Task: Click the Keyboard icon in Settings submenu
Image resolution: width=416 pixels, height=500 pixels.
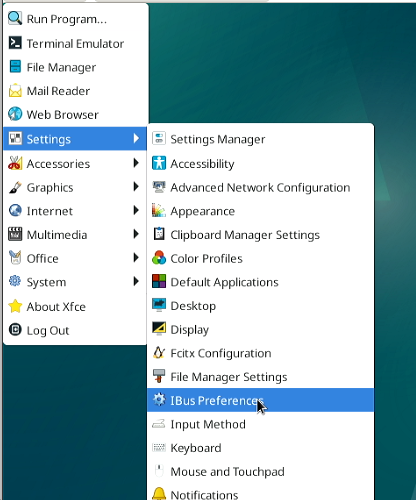Action: coord(159,448)
